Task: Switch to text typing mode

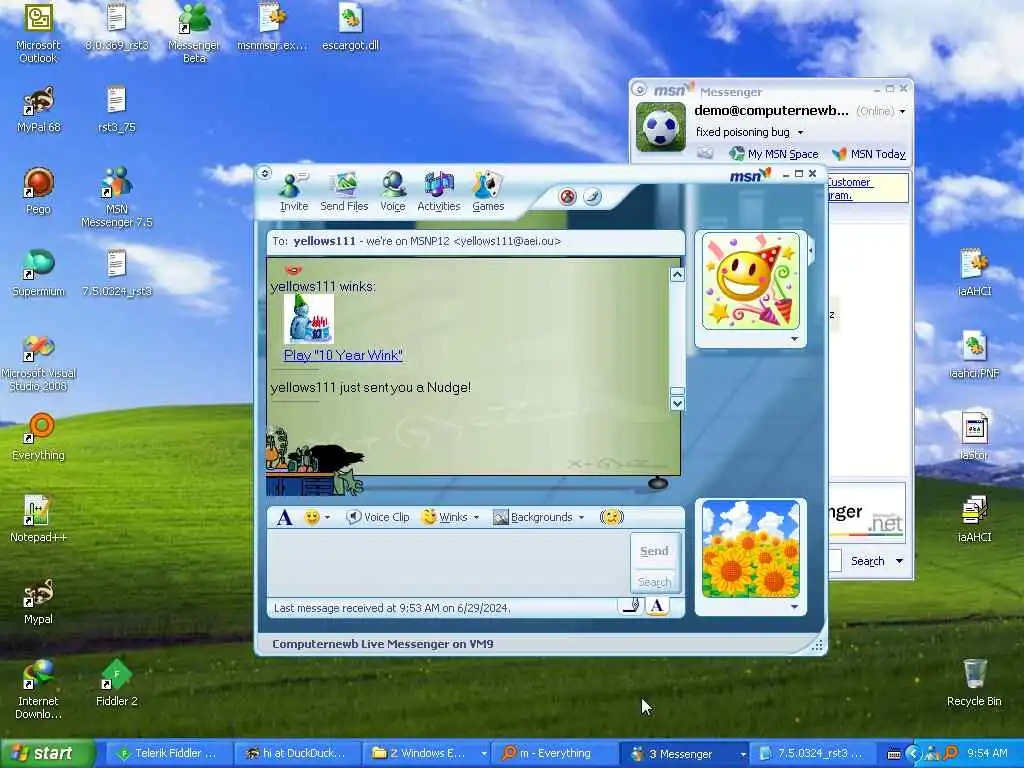Action: (657, 606)
